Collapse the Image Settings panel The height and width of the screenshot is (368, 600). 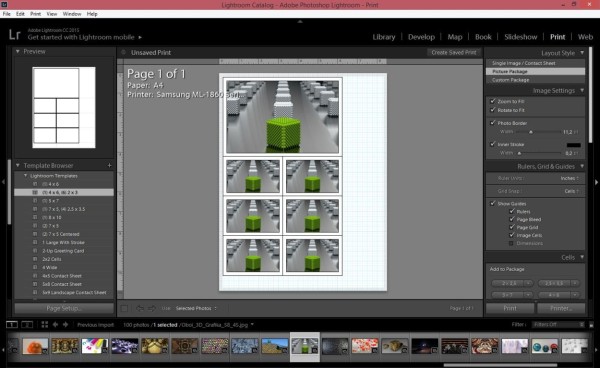coord(582,90)
